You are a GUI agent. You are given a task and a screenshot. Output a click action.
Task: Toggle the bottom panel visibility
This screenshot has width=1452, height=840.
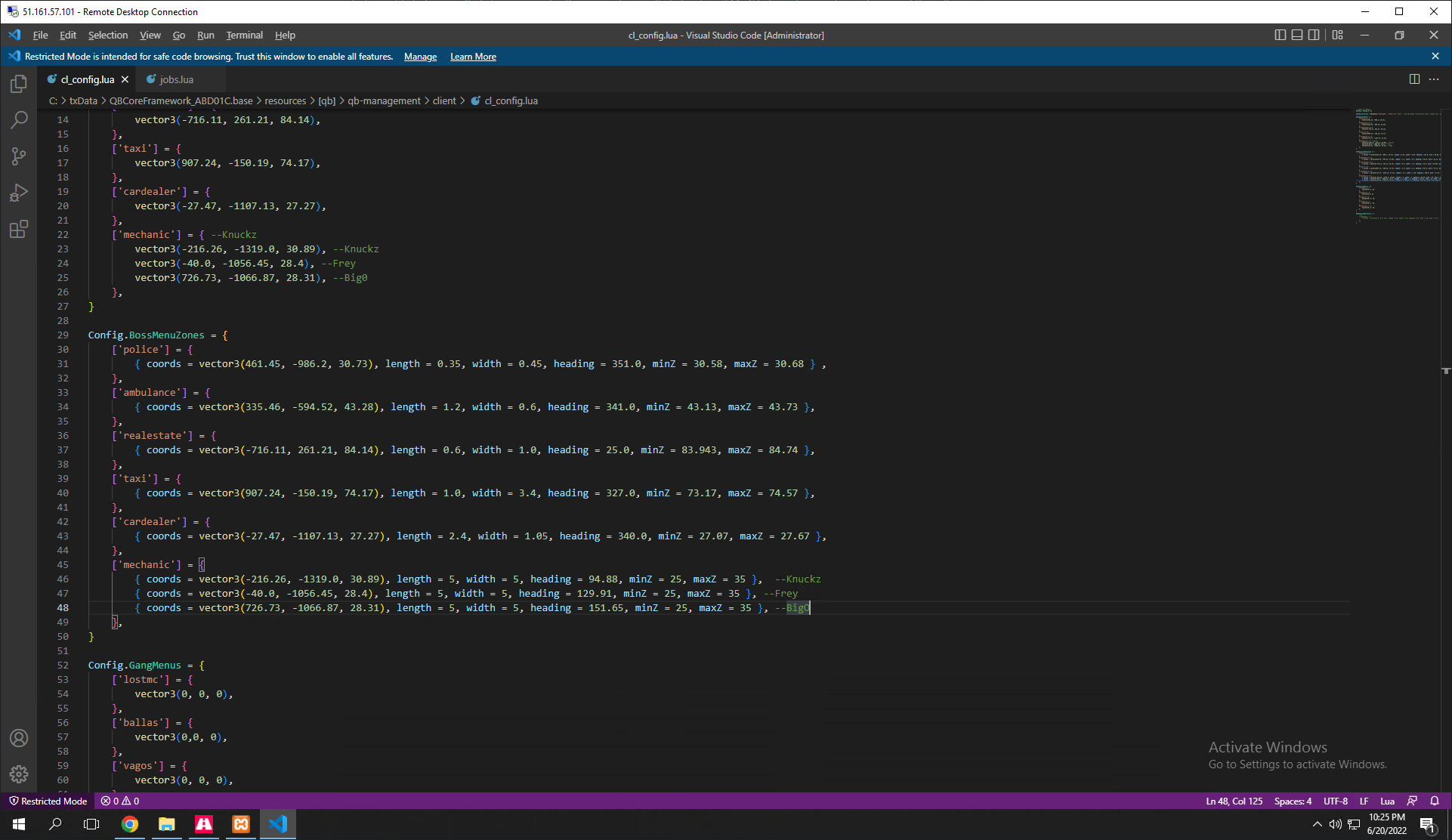click(1297, 35)
